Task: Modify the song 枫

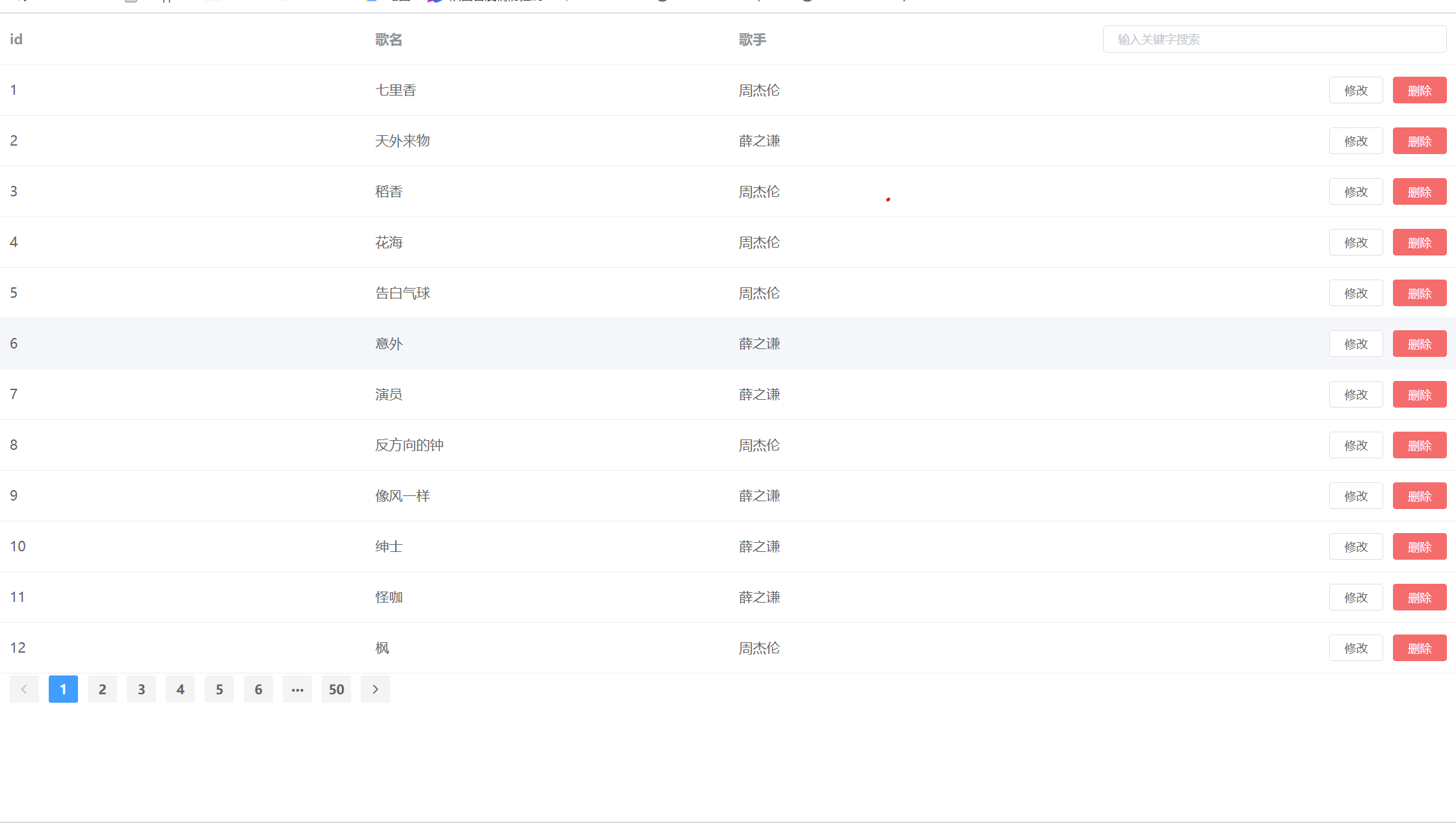Action: click(1356, 648)
